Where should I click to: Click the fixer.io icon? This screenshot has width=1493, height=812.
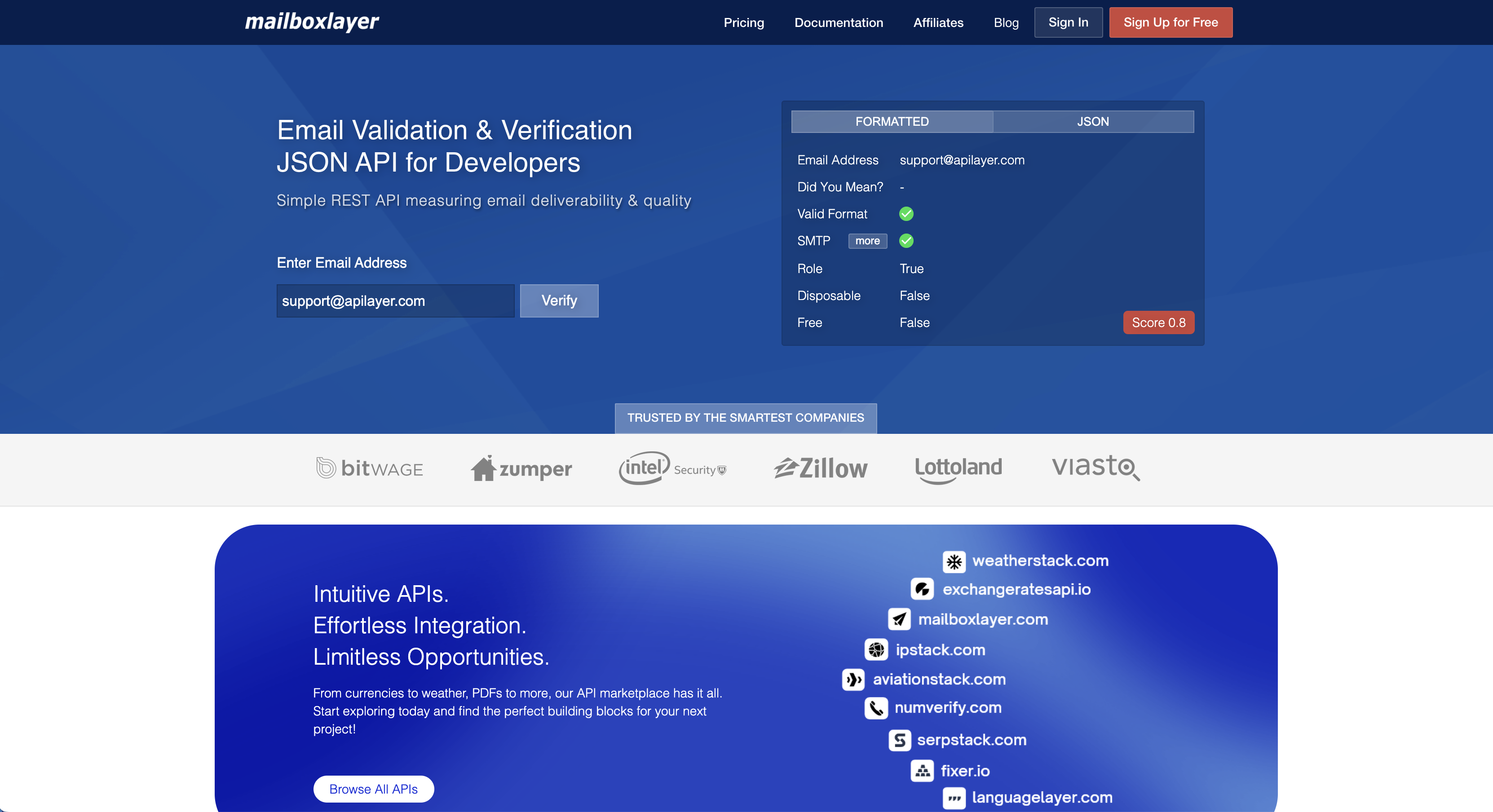[922, 771]
